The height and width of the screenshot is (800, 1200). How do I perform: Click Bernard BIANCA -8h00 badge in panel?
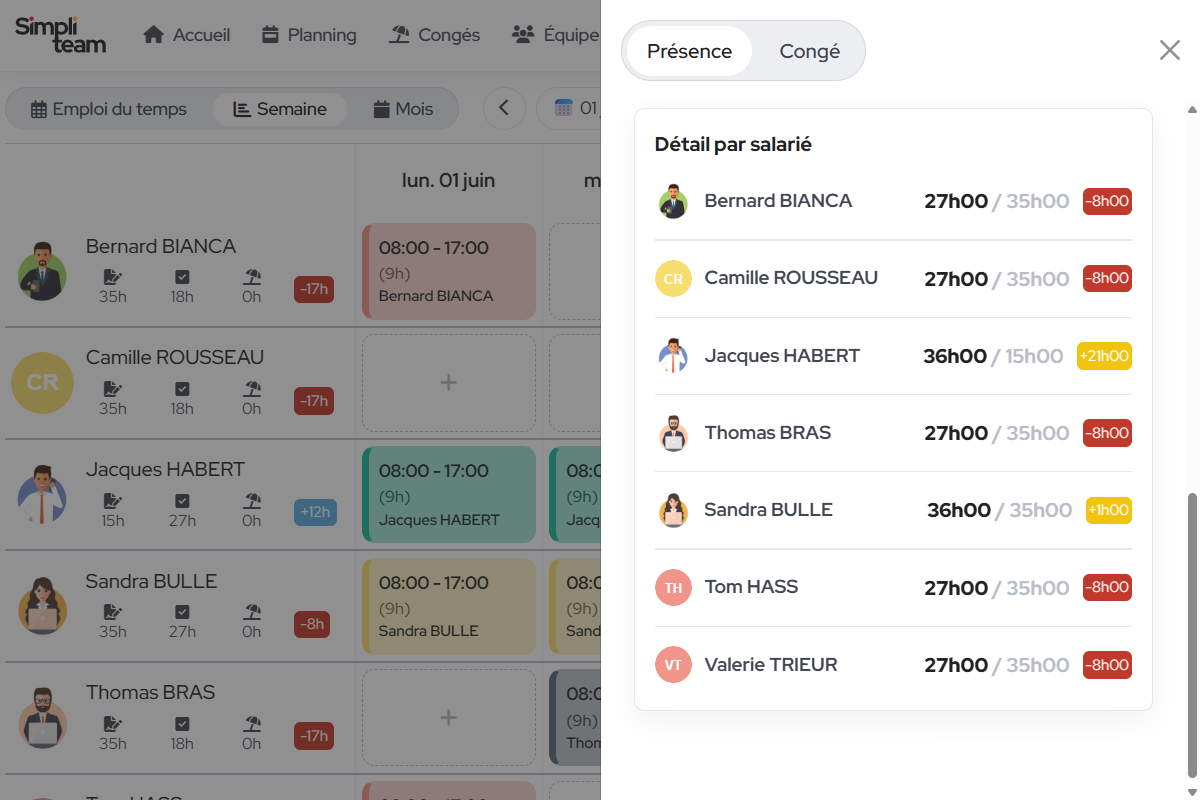coord(1107,201)
